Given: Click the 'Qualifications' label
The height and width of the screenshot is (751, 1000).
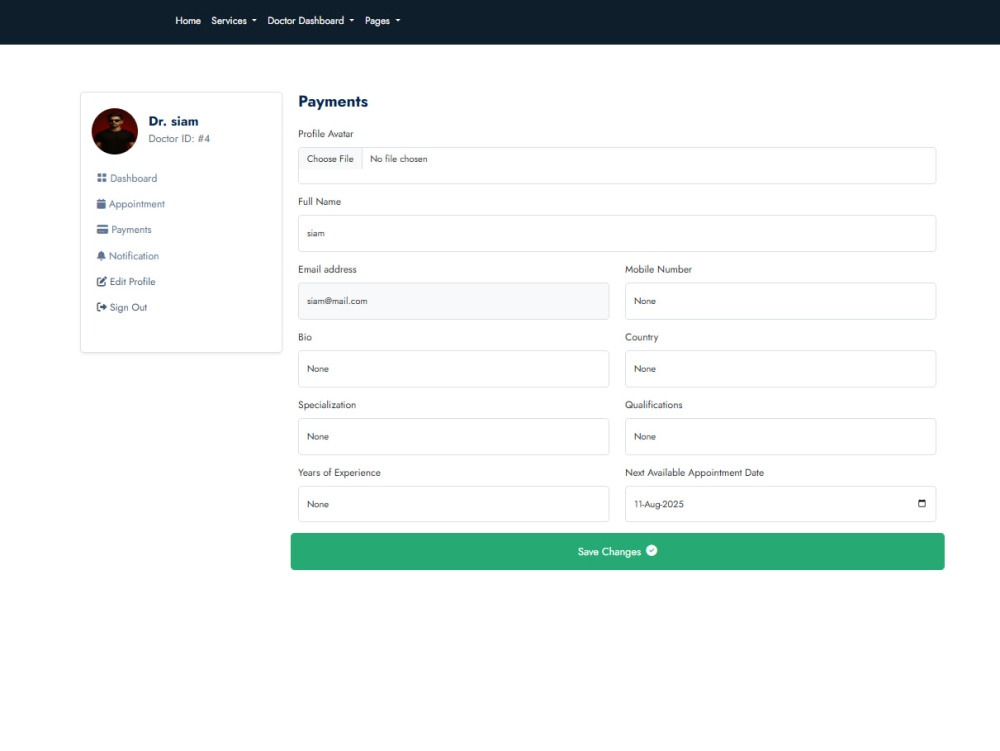Looking at the screenshot, I should 654,405.
